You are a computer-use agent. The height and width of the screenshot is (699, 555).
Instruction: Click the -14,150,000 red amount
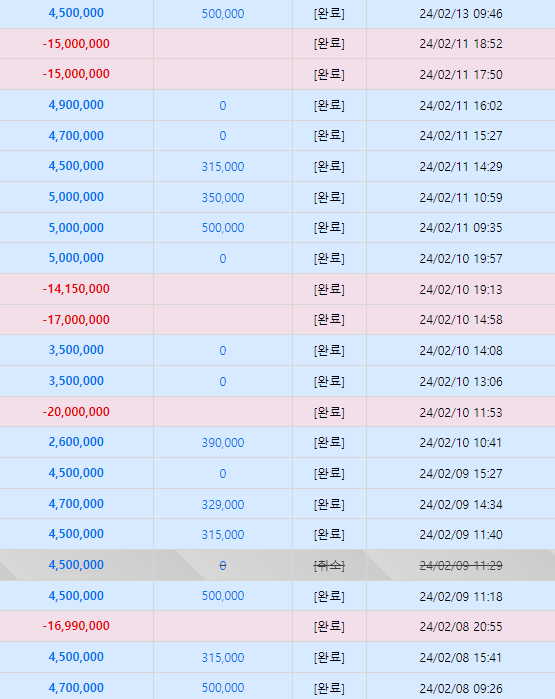pyautogui.click(x=76, y=289)
